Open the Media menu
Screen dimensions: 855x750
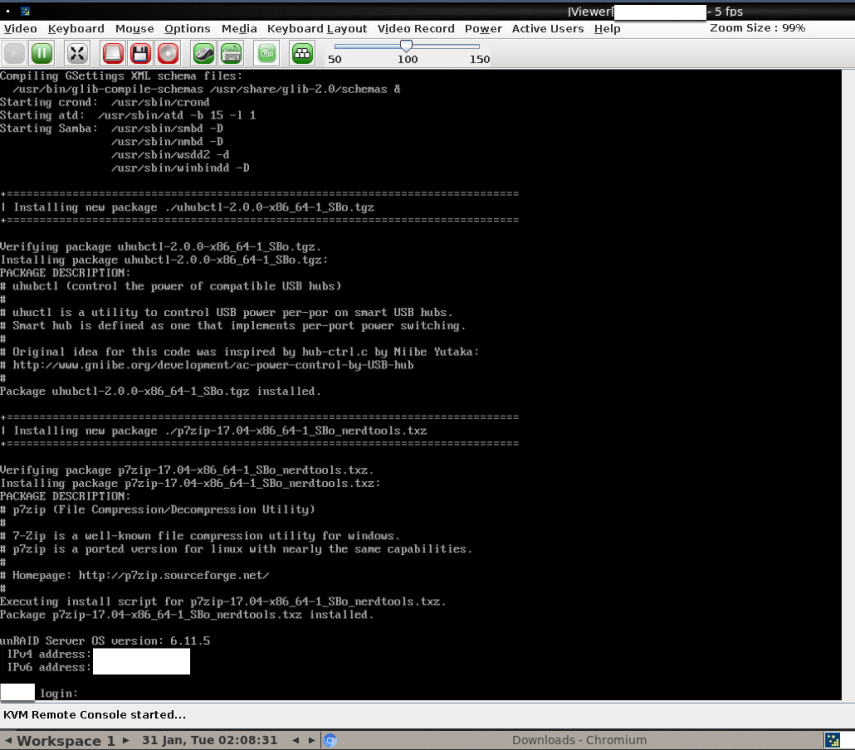point(239,29)
